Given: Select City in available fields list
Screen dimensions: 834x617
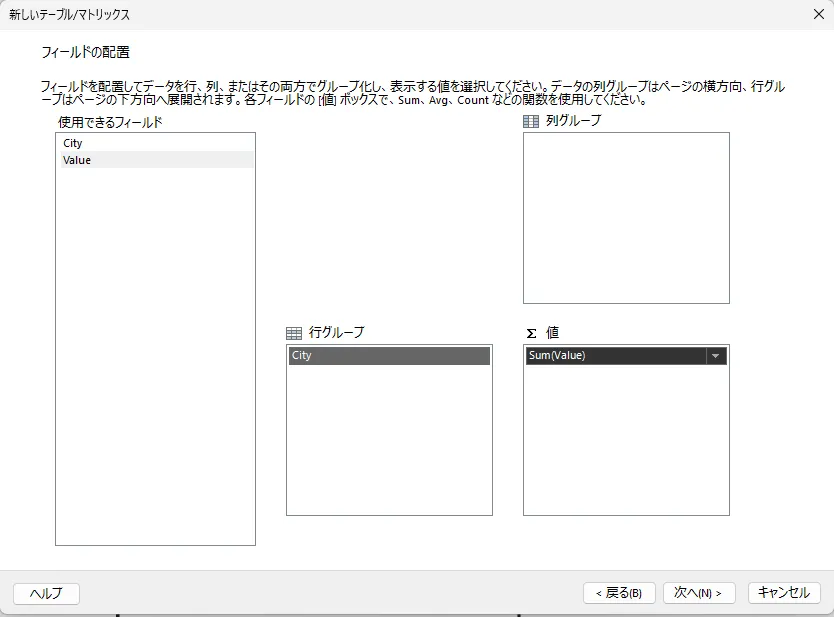Looking at the screenshot, I should [156, 143].
